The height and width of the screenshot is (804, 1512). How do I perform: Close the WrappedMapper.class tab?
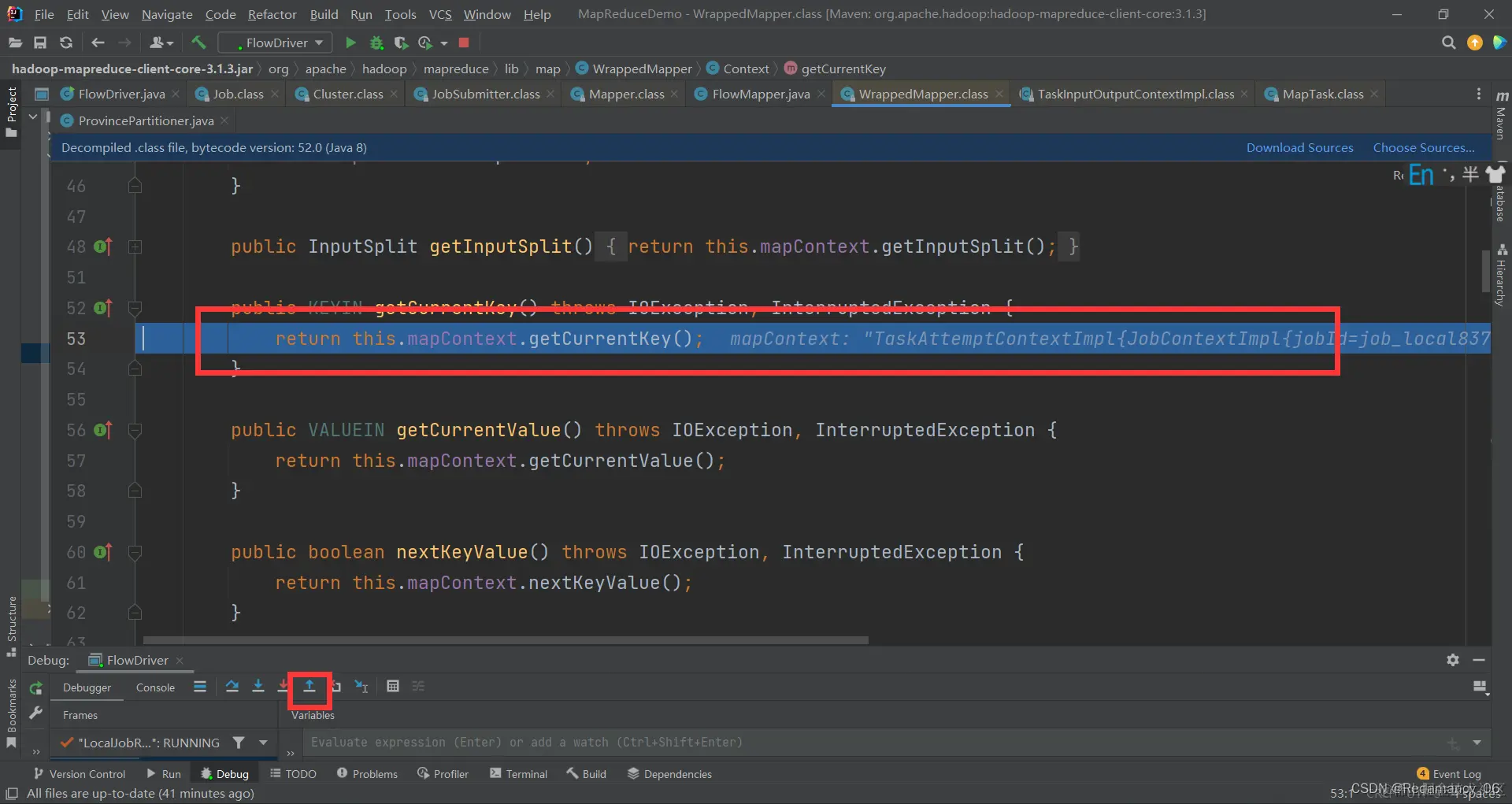pos(999,94)
